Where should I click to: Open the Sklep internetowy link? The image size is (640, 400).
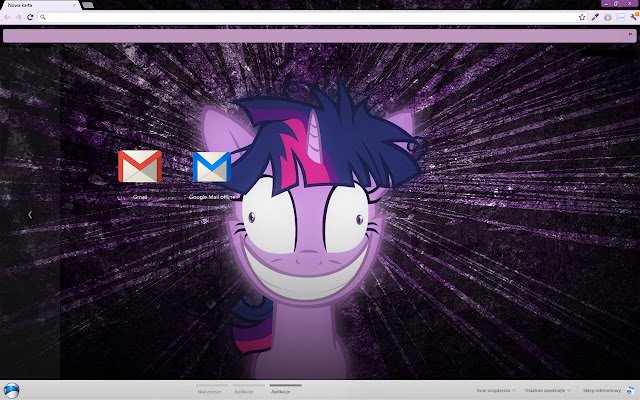pyautogui.click(x=602, y=391)
